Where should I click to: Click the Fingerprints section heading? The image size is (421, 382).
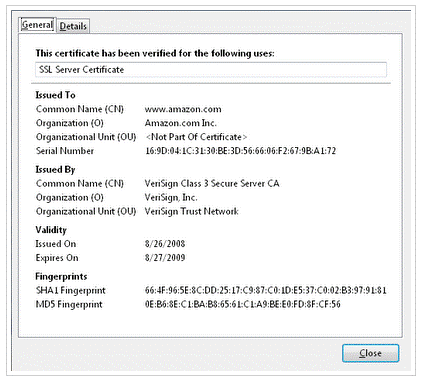point(61,276)
